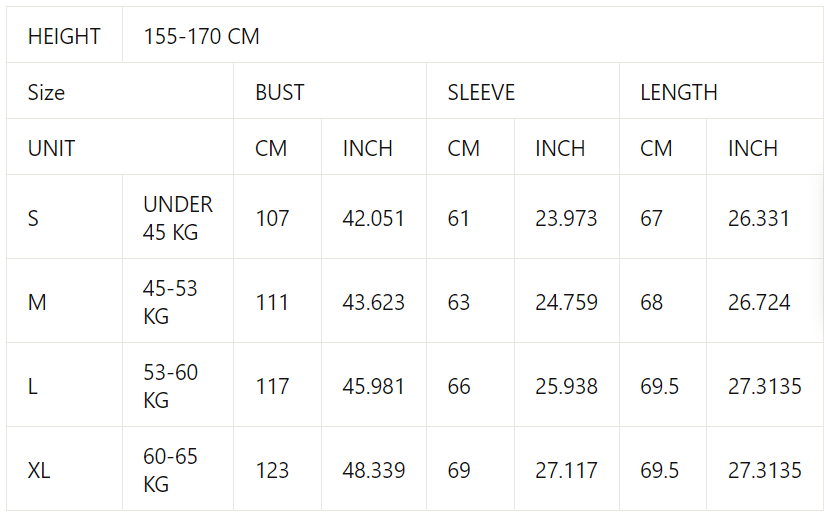
Task: Select sleeve value 23.973 inches
Action: (566, 218)
